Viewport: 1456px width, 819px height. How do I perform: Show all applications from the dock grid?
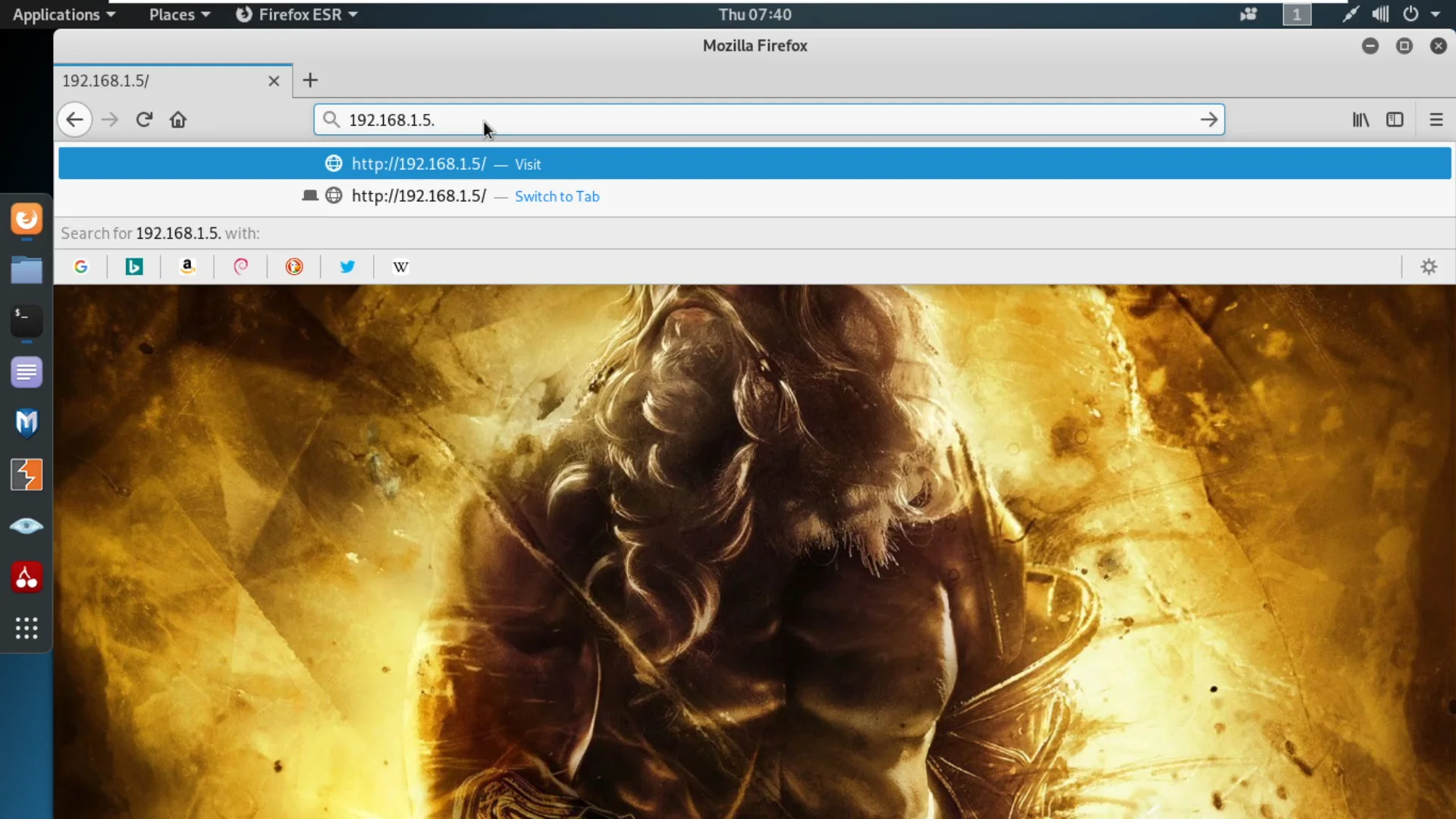pyautogui.click(x=27, y=628)
